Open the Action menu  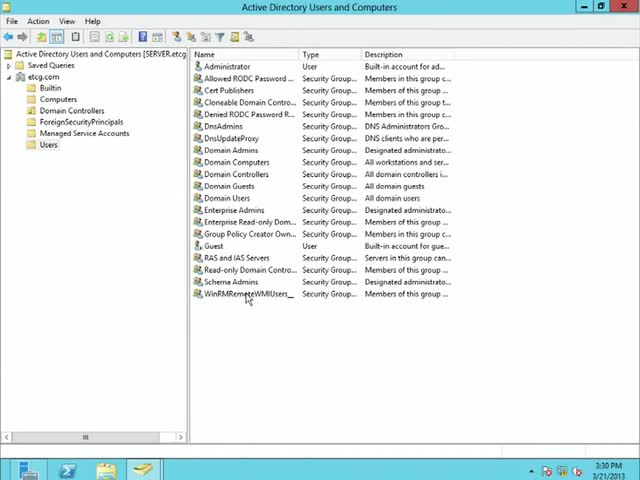(38, 21)
